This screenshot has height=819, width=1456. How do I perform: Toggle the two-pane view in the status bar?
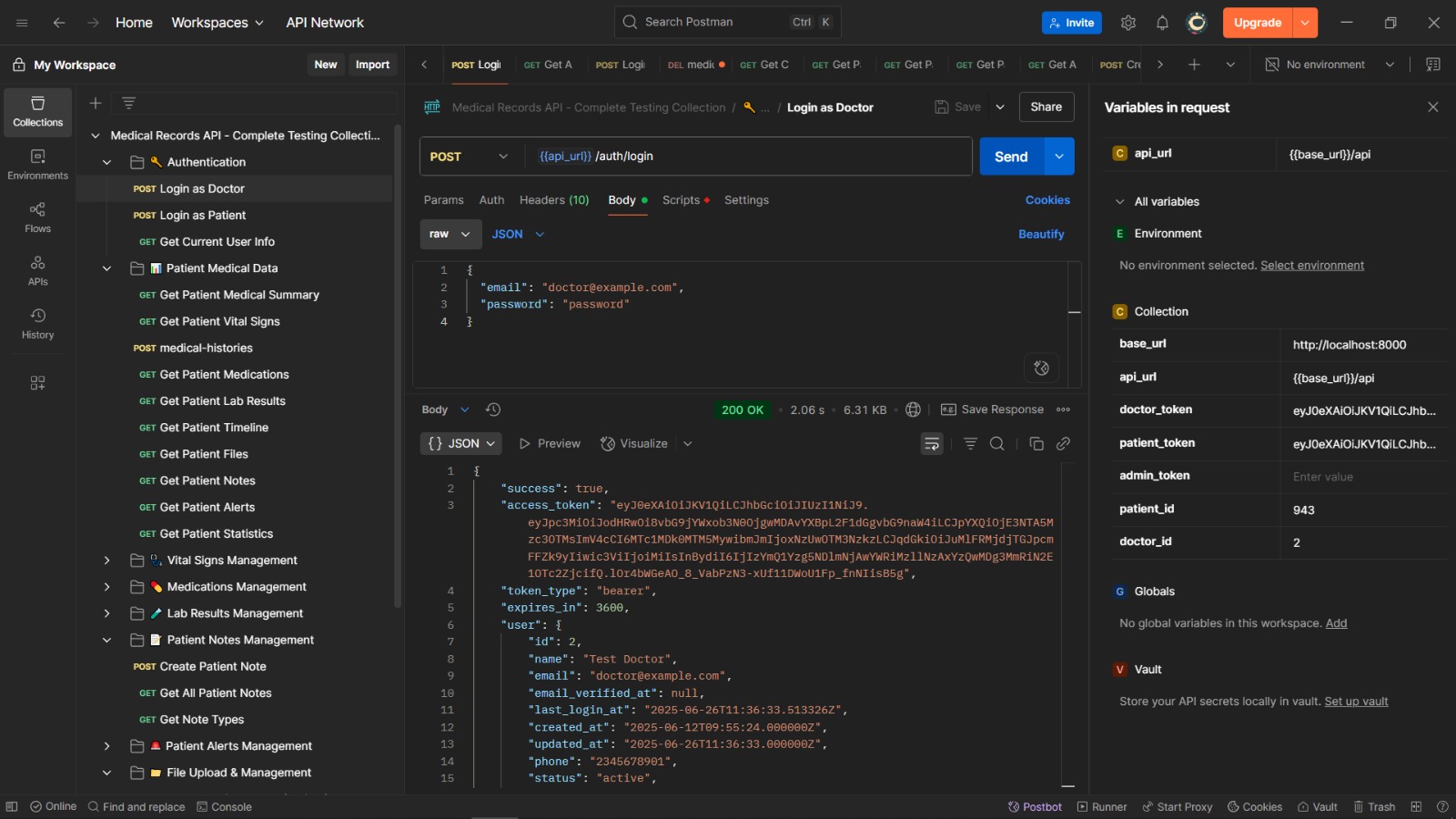pos(1416,806)
